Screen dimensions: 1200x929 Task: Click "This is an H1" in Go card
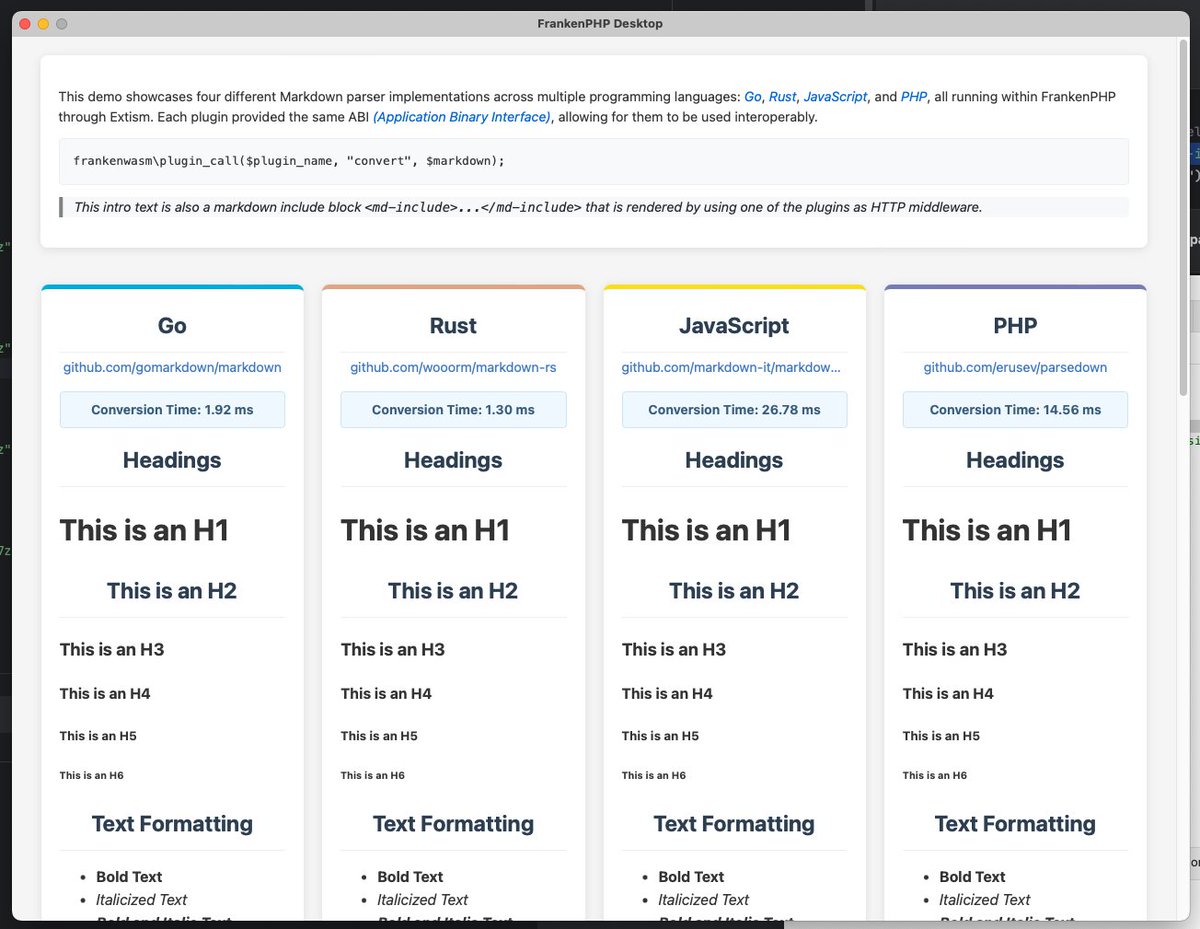pos(144,530)
